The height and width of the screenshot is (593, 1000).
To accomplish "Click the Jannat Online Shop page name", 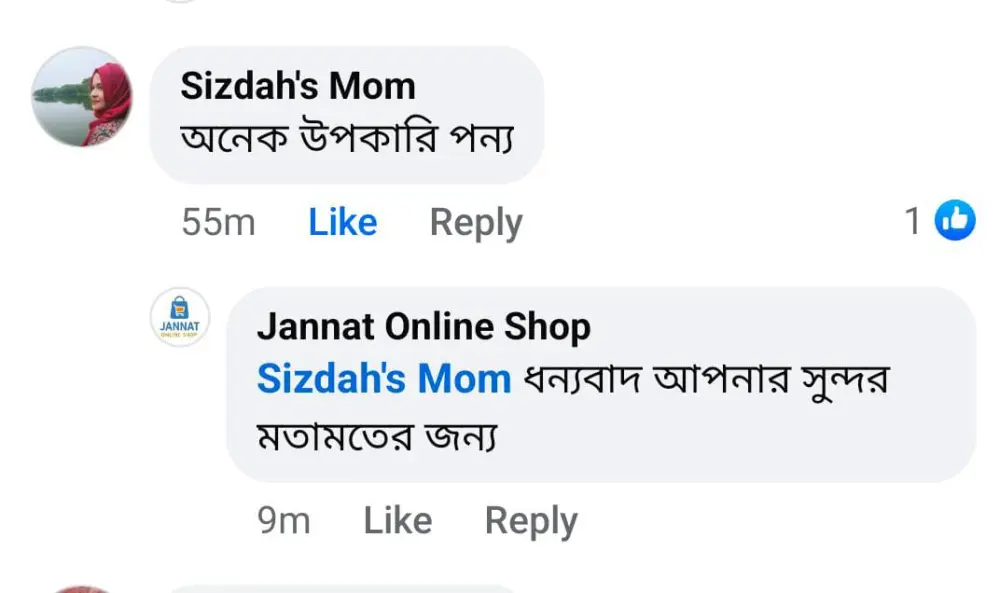I will tap(423, 326).
